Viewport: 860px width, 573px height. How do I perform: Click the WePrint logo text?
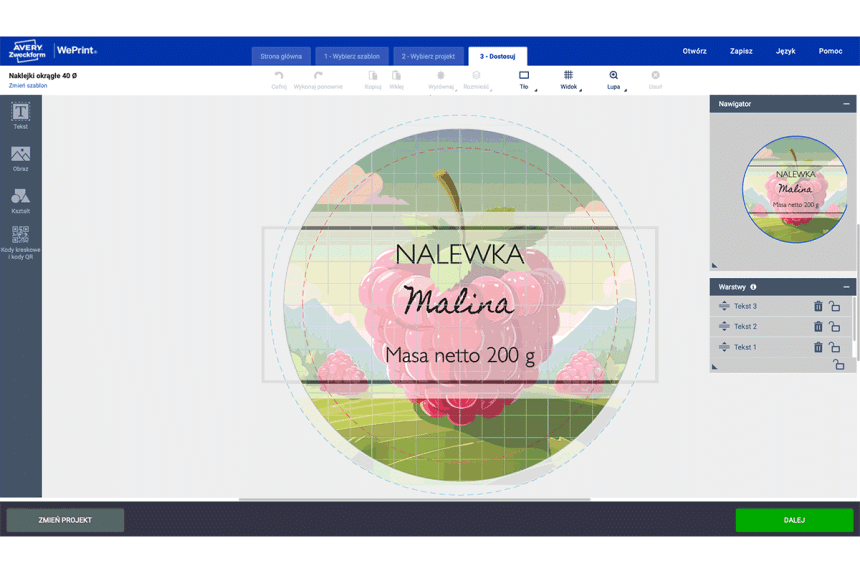point(77,50)
